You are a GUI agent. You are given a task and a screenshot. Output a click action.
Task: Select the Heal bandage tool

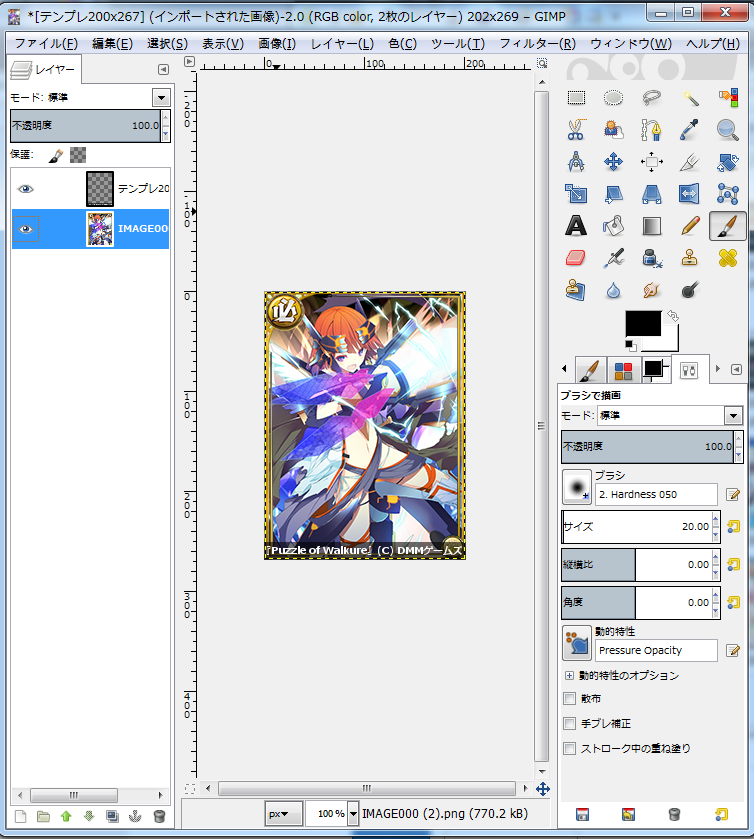(728, 258)
